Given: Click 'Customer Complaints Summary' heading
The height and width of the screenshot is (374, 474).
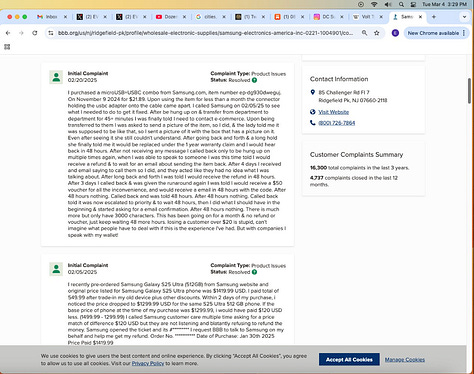Looking at the screenshot, I should click(356, 155).
